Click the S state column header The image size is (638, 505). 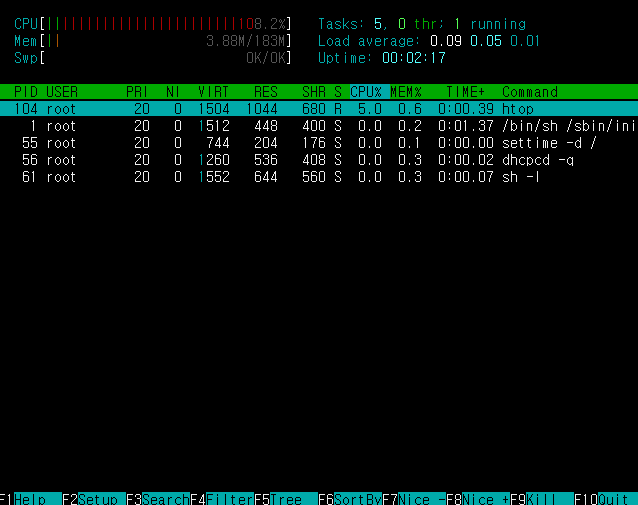(x=338, y=92)
